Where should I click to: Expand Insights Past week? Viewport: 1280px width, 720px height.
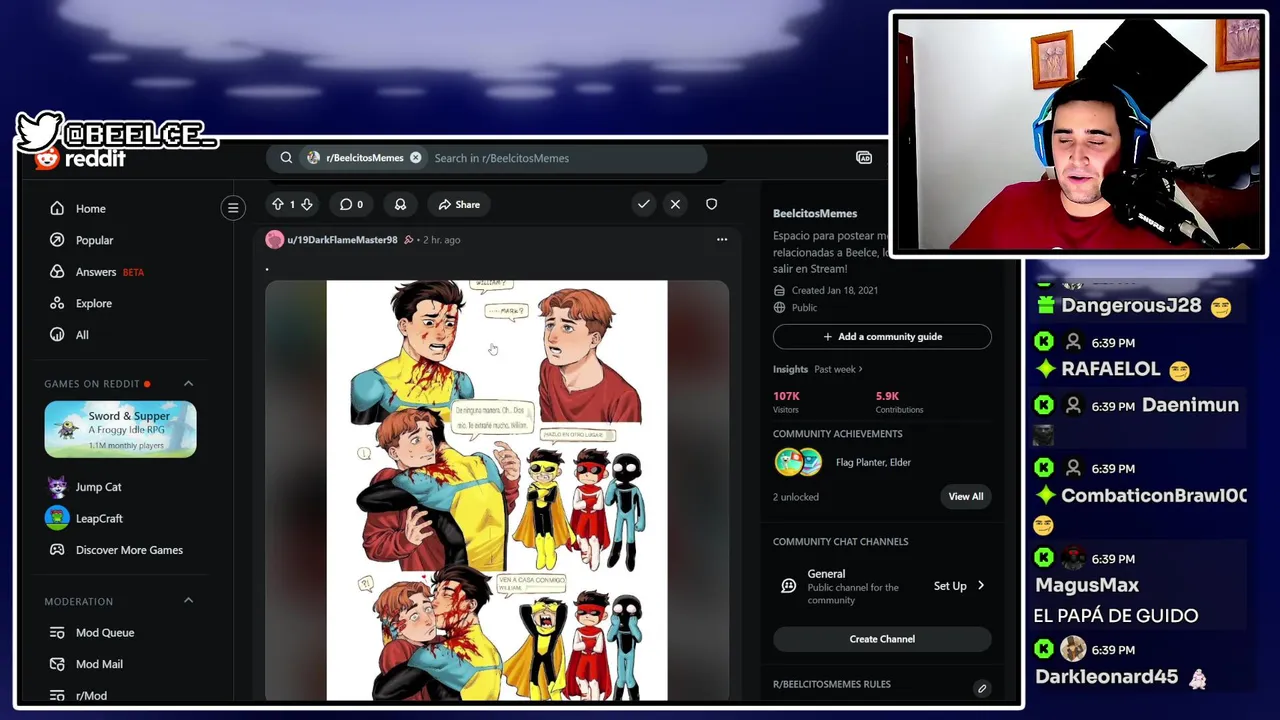pos(838,369)
